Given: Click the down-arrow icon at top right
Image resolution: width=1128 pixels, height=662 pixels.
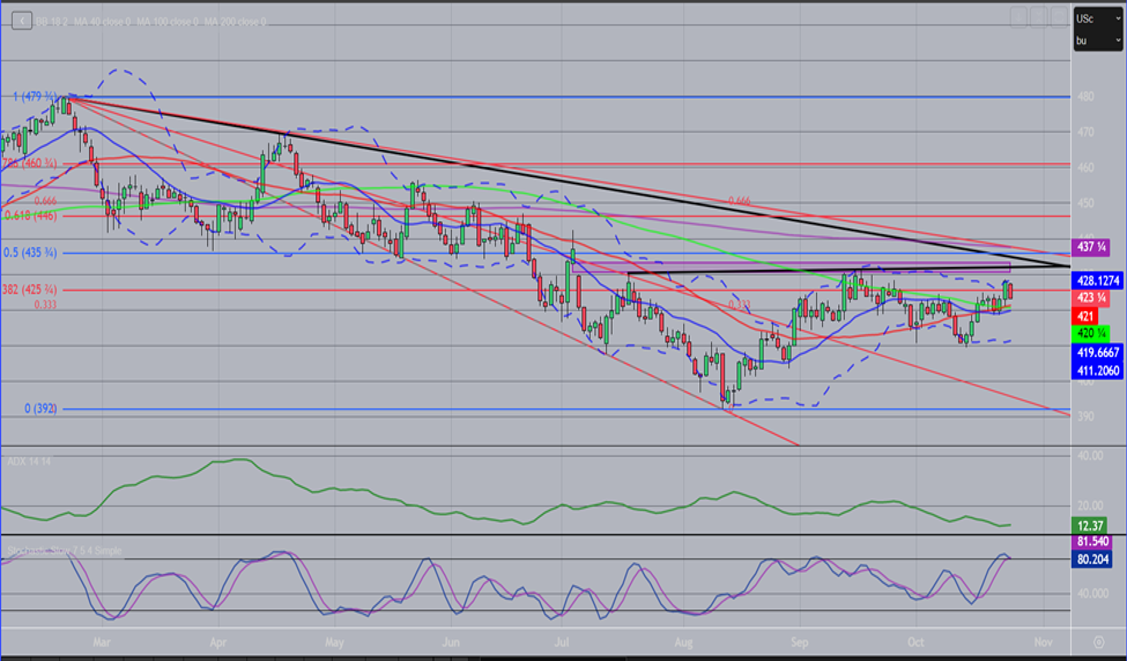Looking at the screenshot, I should (x=1018, y=17).
